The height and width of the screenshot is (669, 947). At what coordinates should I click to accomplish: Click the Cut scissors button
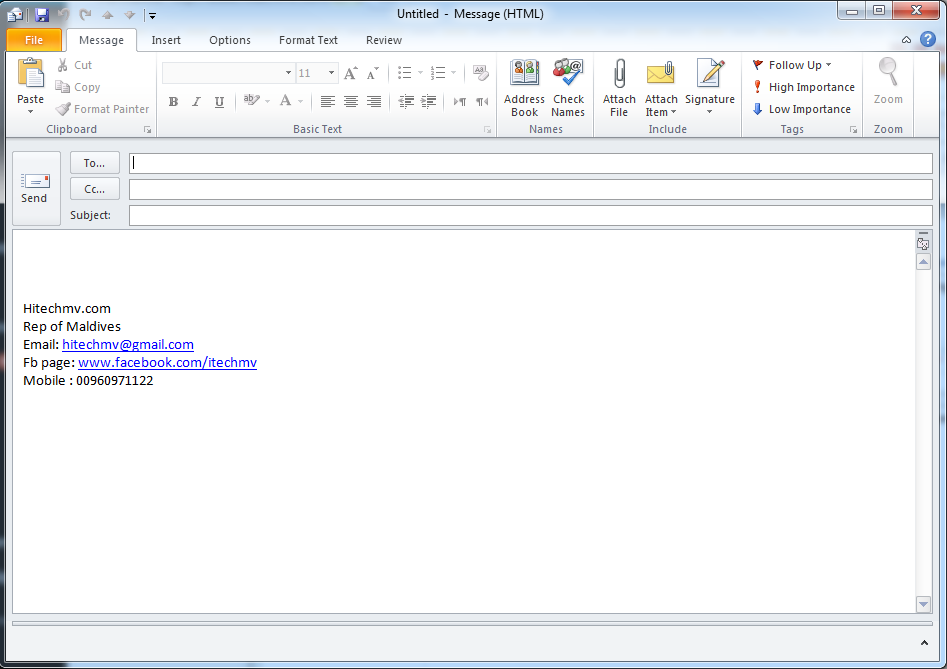coord(74,65)
